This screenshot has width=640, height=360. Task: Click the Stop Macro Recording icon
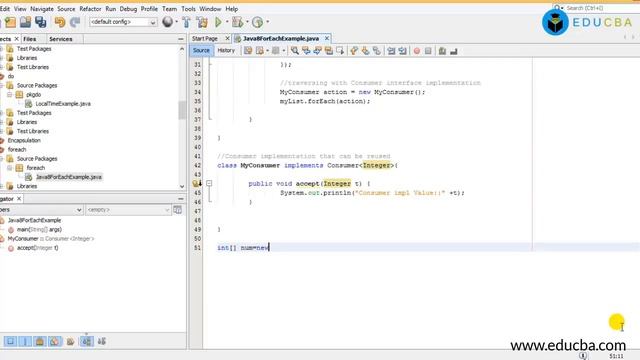click(428, 51)
